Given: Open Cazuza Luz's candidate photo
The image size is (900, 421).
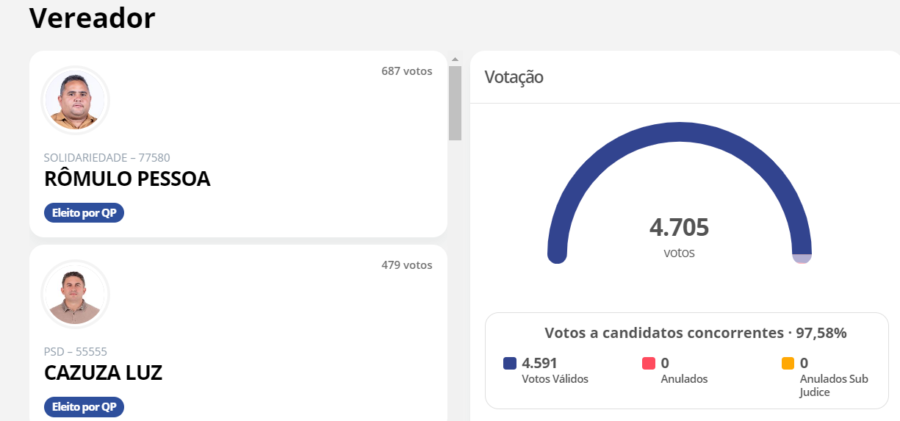Looking at the screenshot, I should 75,294.
